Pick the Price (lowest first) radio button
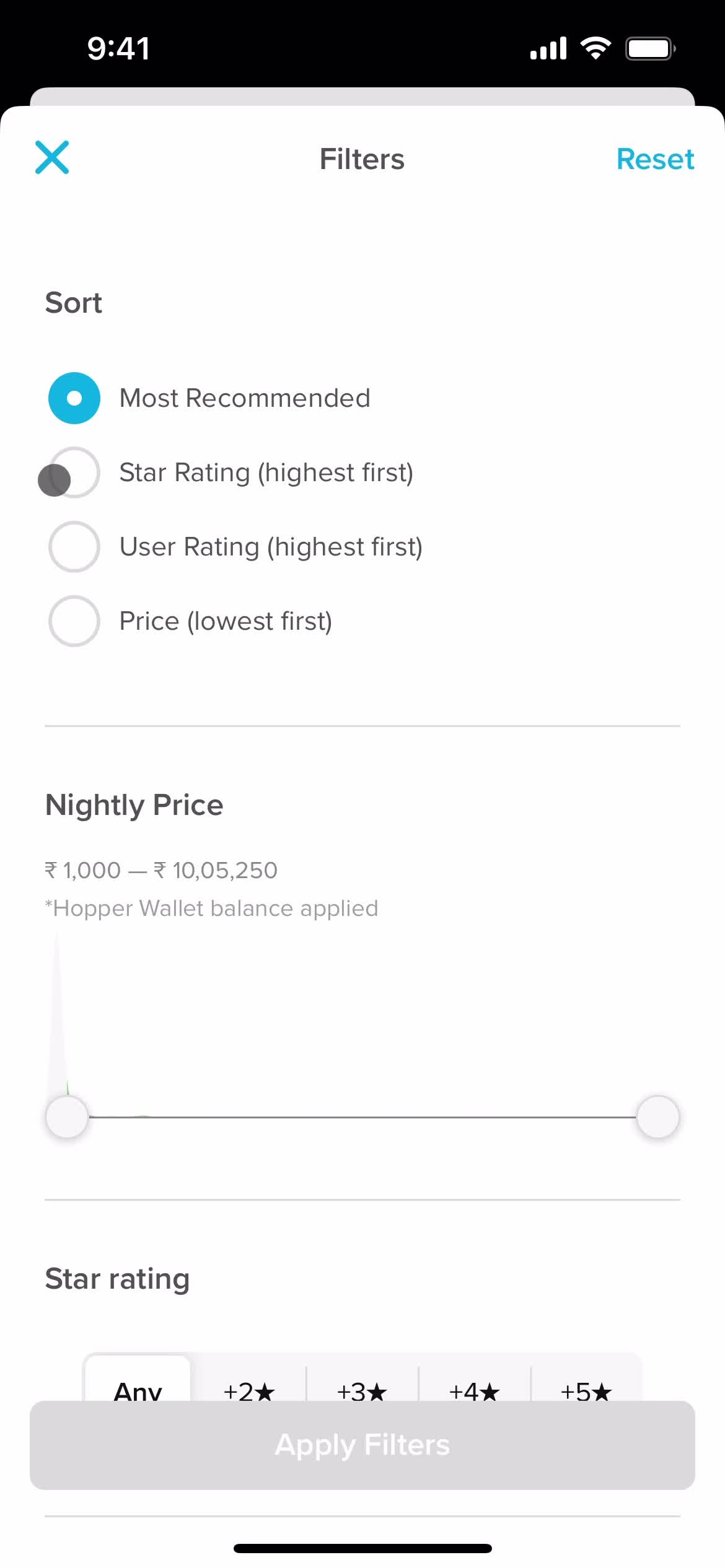Screen dimensions: 725x1568 [74, 621]
